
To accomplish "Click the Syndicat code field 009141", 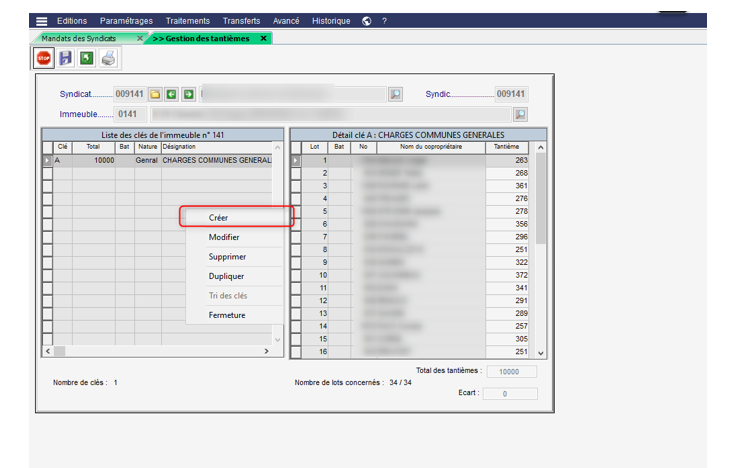I will click(130, 94).
